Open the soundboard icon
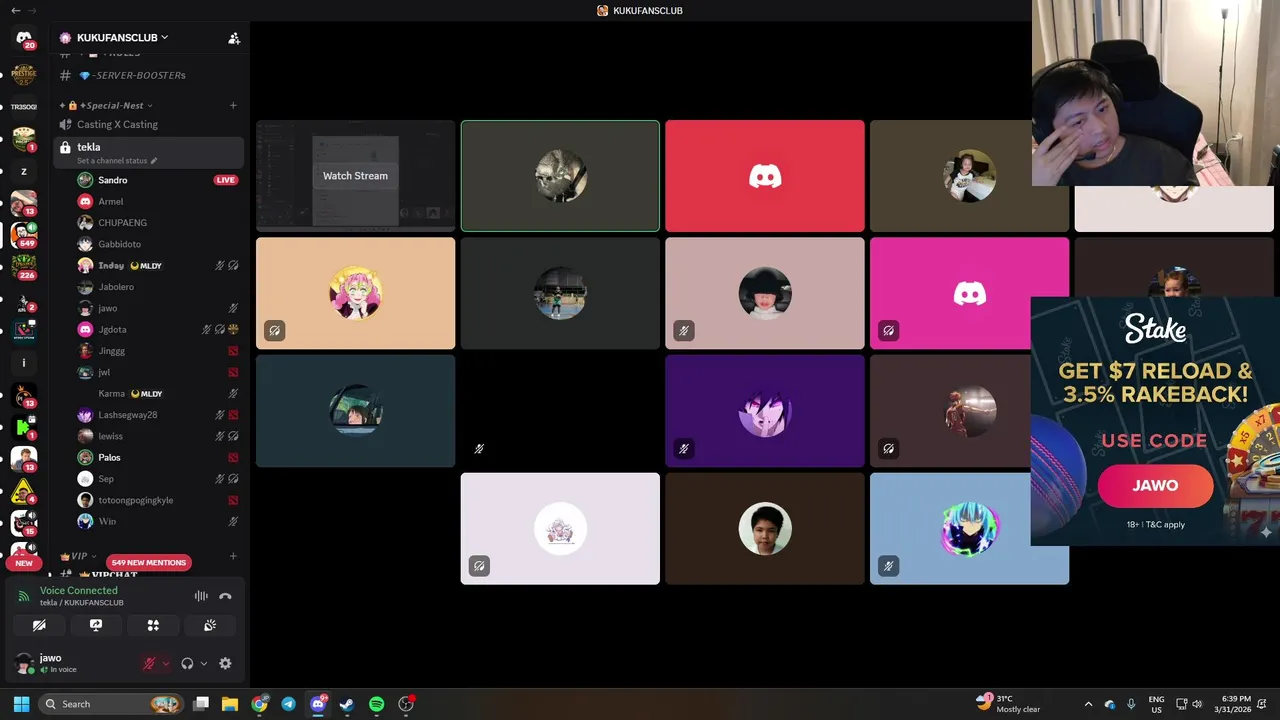 click(x=210, y=625)
